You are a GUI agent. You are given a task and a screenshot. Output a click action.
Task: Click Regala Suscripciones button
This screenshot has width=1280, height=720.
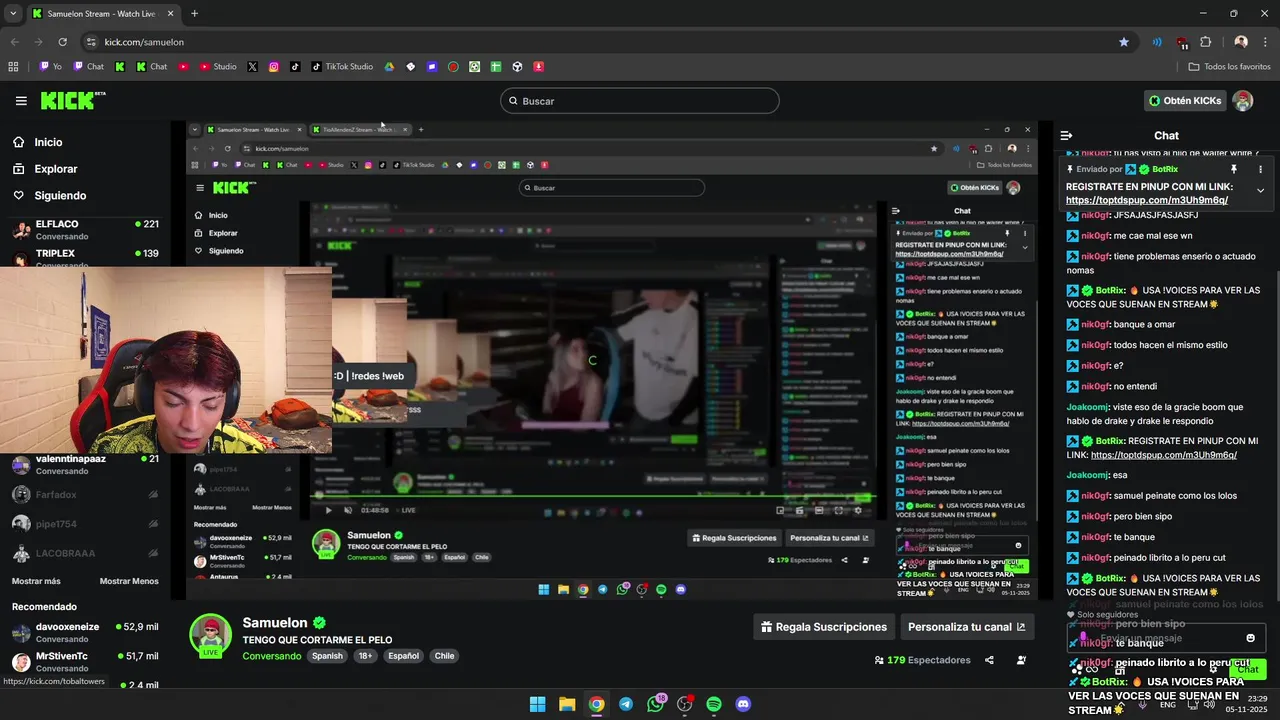click(824, 627)
